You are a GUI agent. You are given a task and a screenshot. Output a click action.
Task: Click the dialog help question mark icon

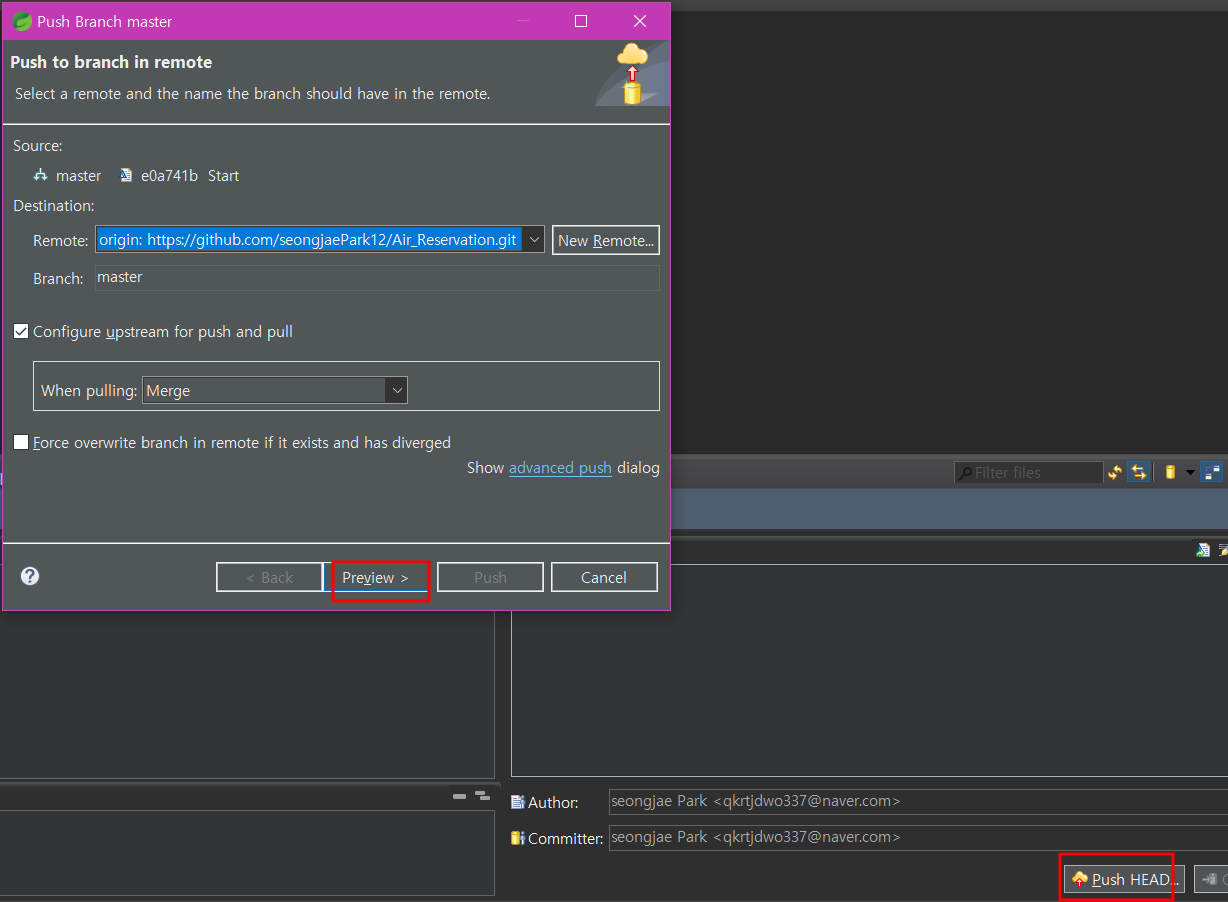click(30, 576)
